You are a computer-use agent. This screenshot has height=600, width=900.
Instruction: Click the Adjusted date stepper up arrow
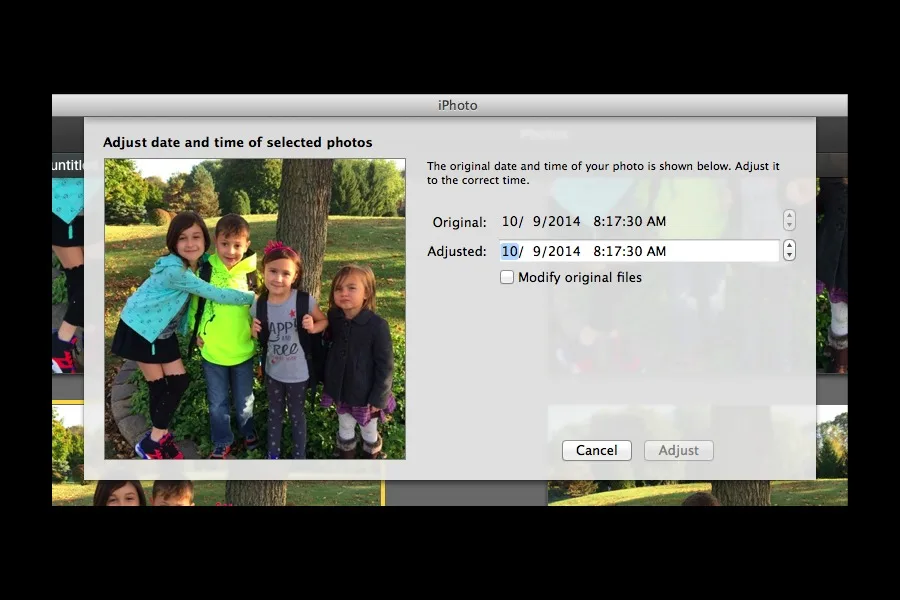coord(789,246)
